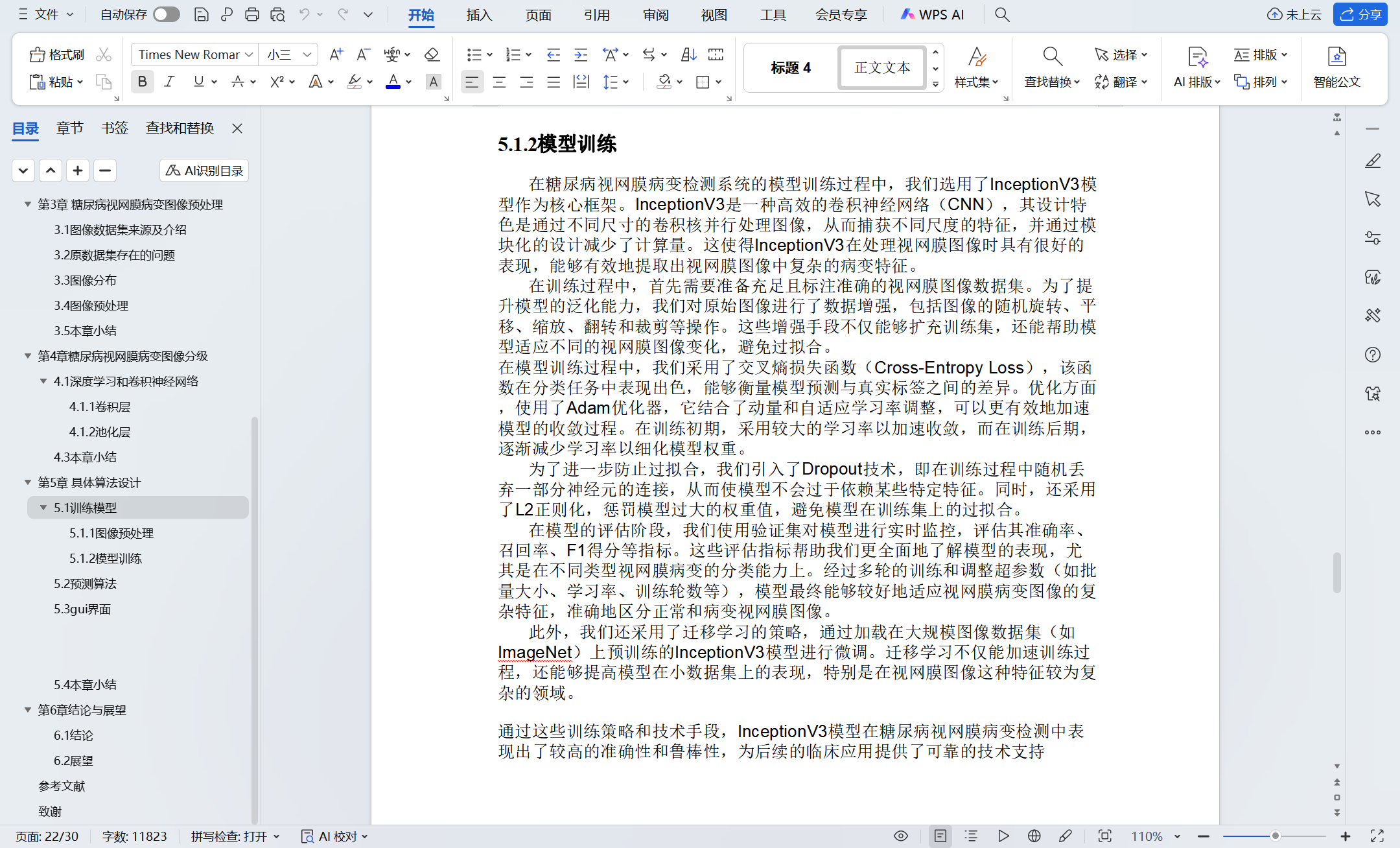Toggle the 自动保存 autosave switch
Screen dimensions: 1400x848
coord(167,14)
